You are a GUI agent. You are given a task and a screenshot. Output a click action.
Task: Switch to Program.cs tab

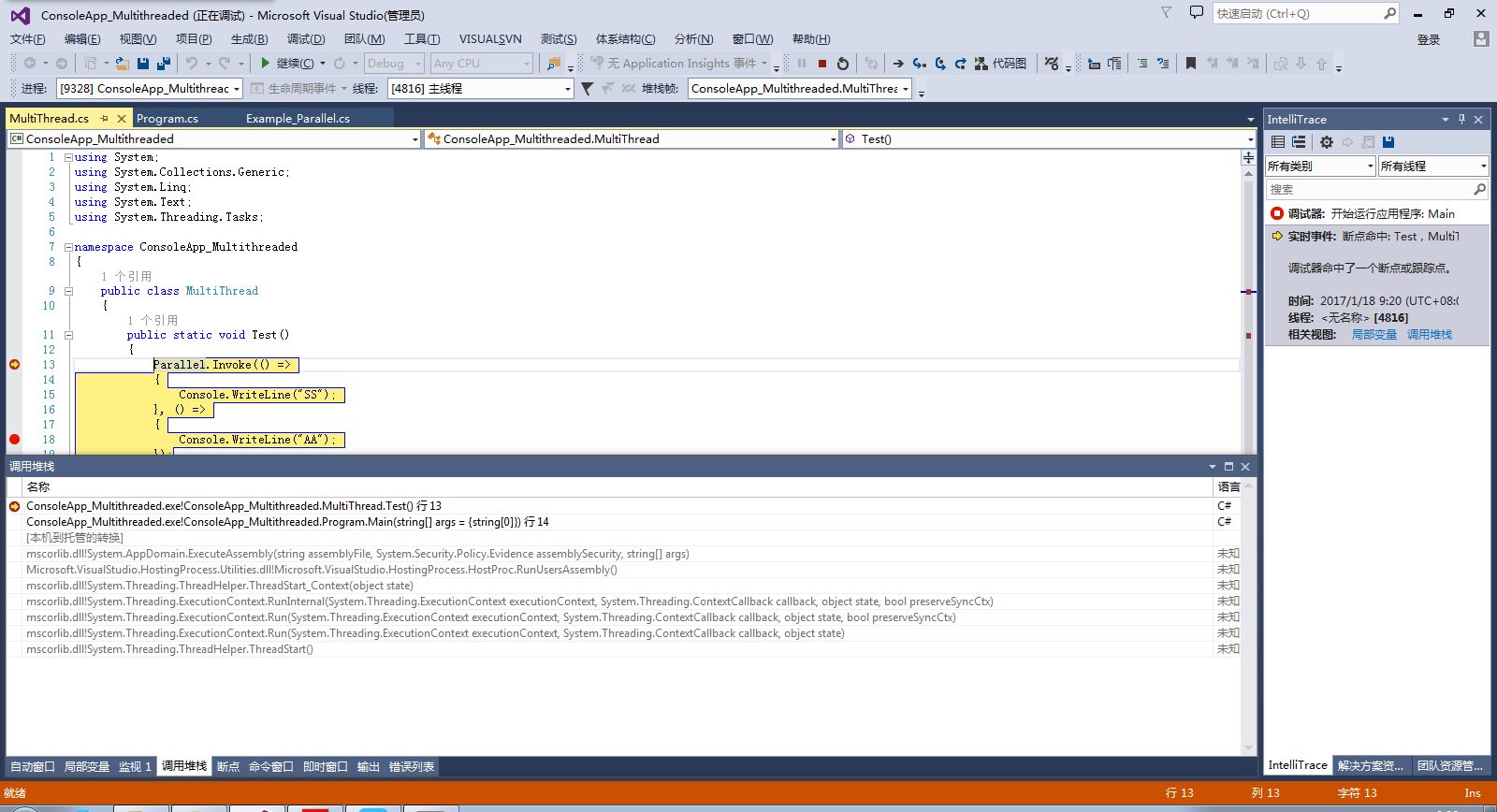(167, 119)
